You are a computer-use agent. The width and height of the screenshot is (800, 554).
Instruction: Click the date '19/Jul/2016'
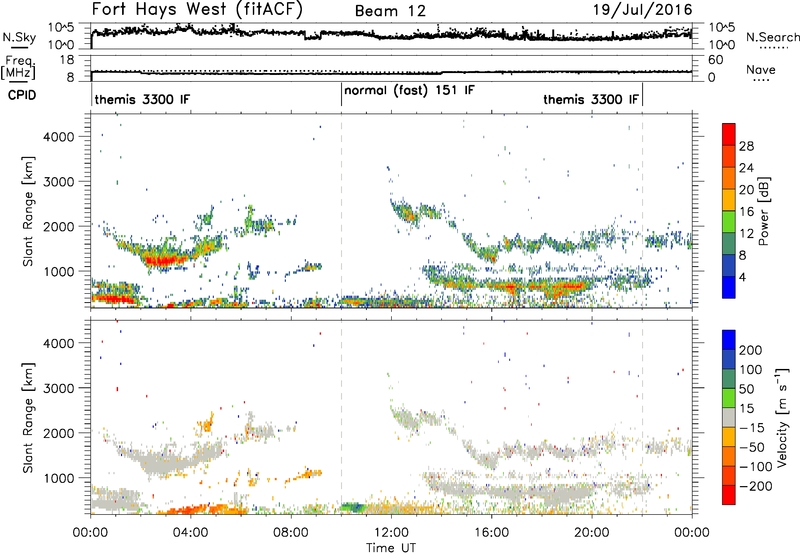(x=642, y=10)
